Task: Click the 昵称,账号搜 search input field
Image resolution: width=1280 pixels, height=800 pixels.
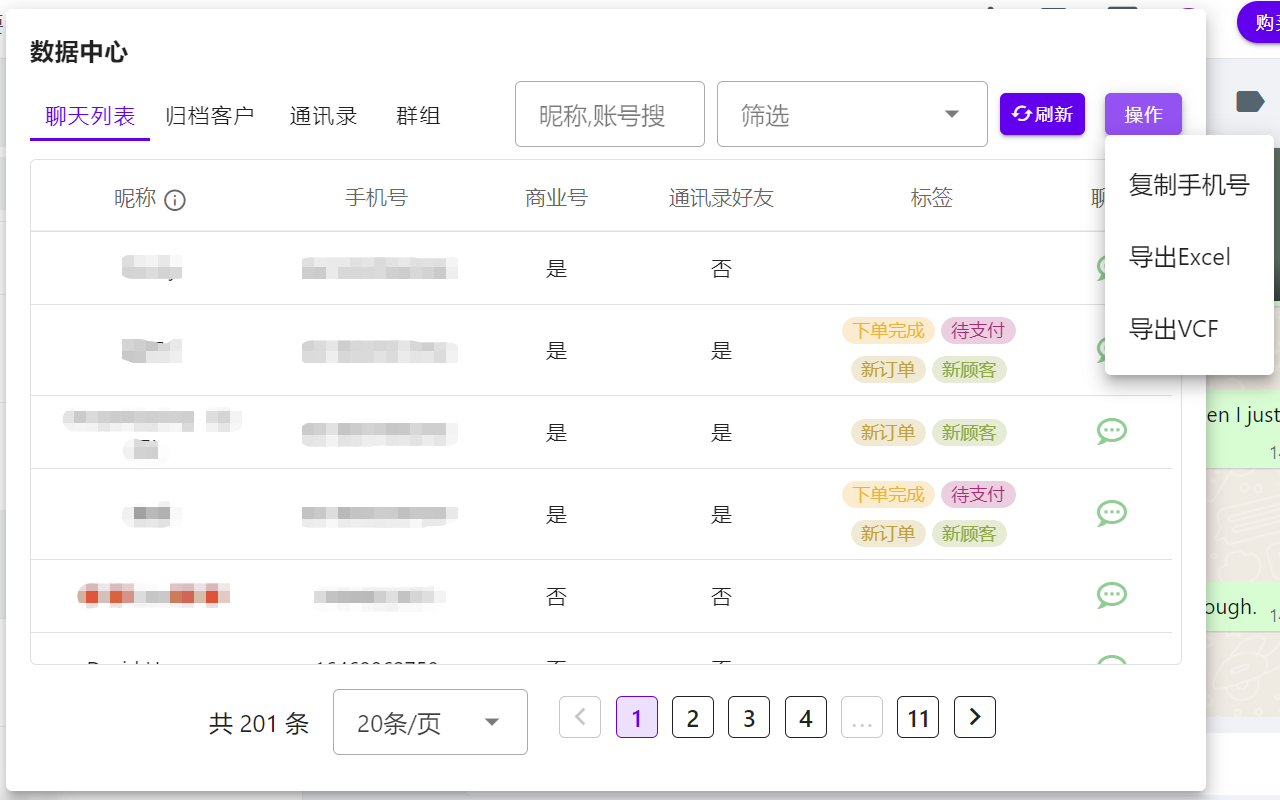Action: pyautogui.click(x=609, y=113)
